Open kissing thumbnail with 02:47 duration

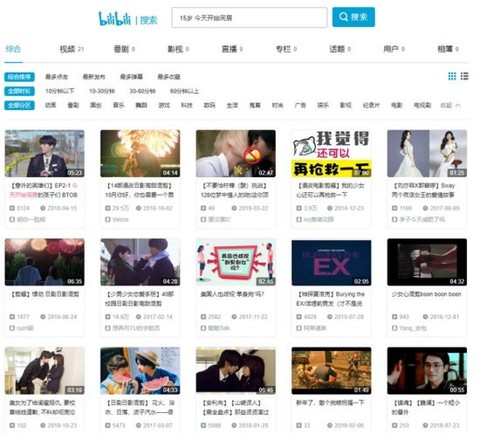[x=236, y=153]
